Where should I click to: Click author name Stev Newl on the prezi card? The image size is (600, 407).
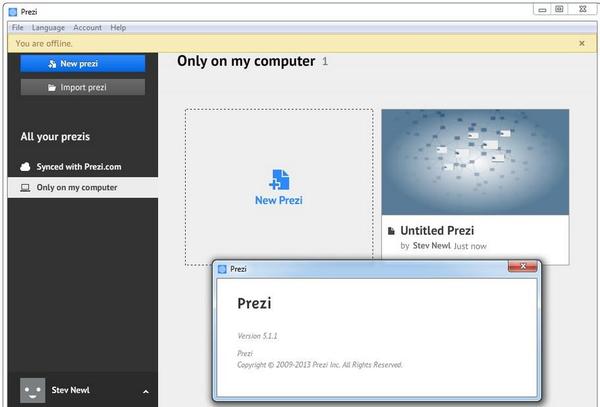pyautogui.click(x=431, y=246)
